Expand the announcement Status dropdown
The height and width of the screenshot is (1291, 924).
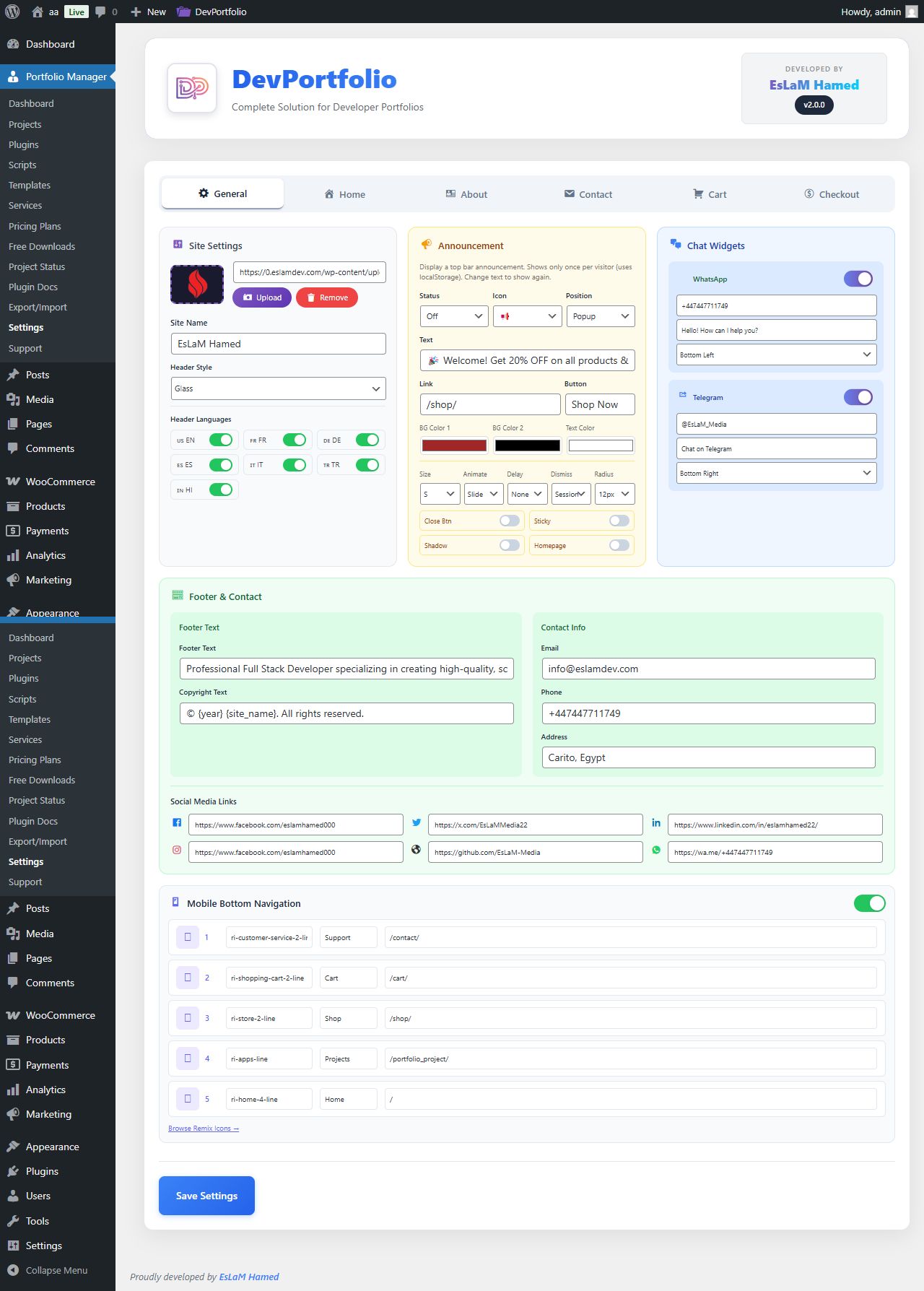(454, 316)
